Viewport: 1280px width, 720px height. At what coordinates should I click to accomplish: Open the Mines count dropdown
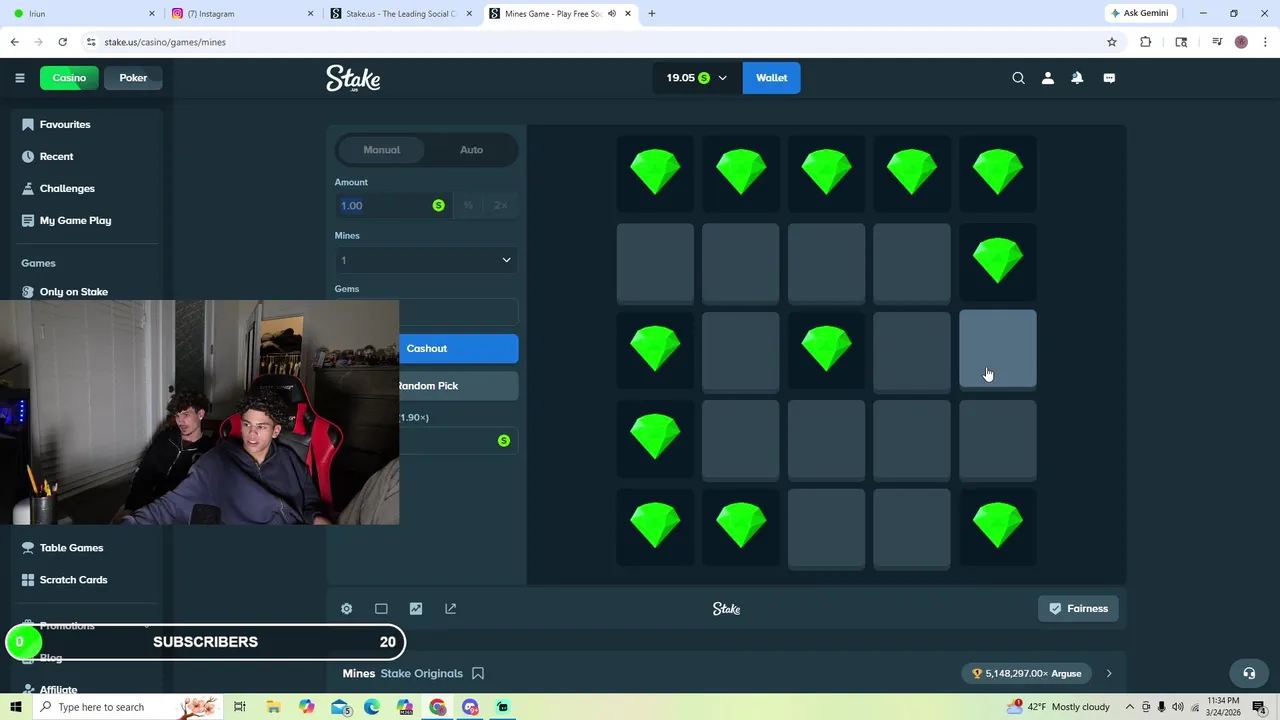pos(426,260)
